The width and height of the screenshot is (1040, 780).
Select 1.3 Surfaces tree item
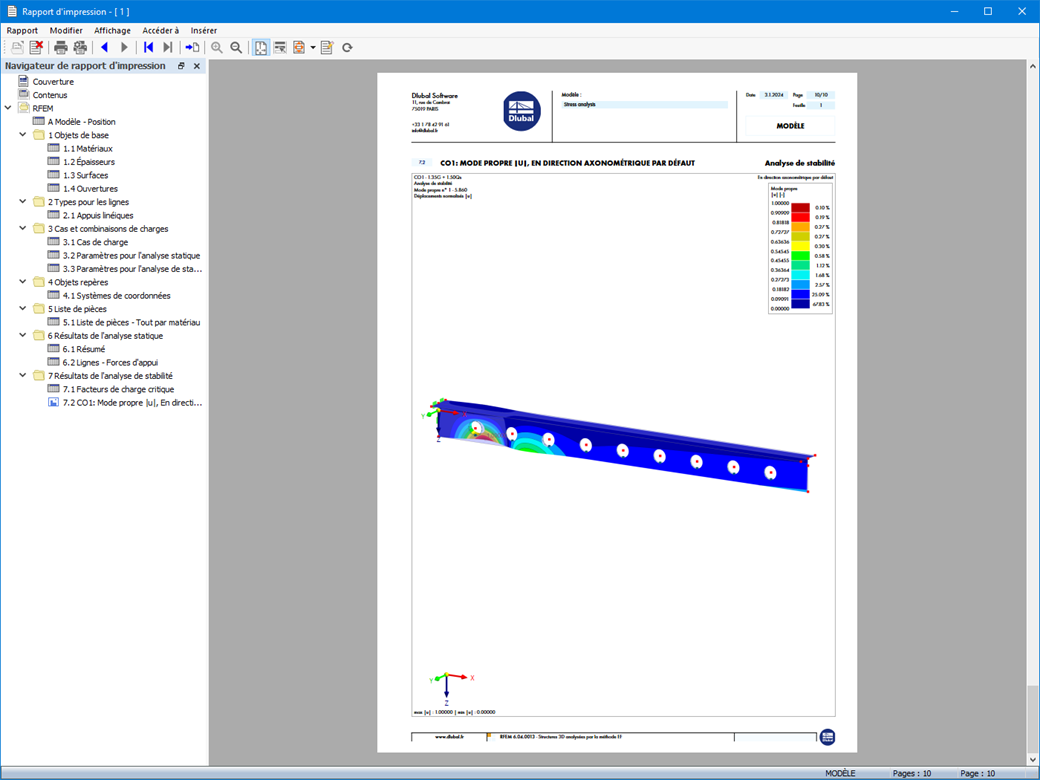[86, 175]
